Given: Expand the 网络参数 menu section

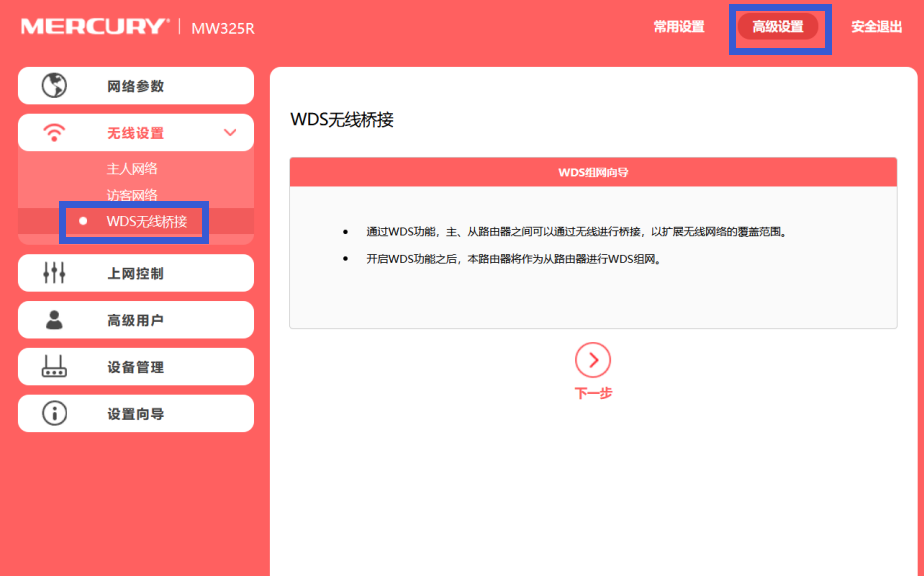Looking at the screenshot, I should coord(135,85).
